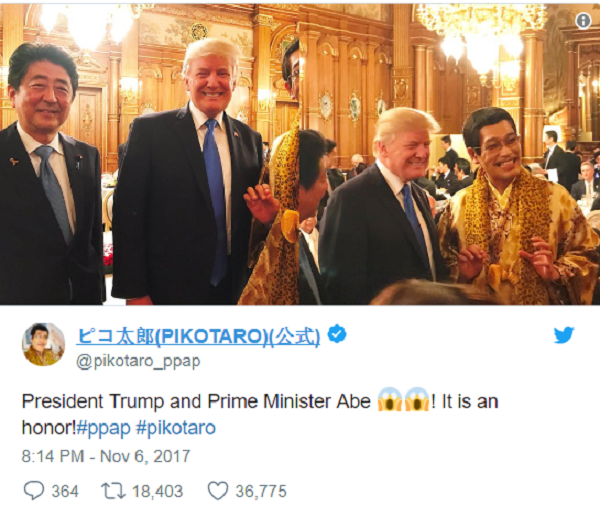Open the @pikotaro_ppap handle
The height and width of the screenshot is (518, 600).
click(x=138, y=362)
